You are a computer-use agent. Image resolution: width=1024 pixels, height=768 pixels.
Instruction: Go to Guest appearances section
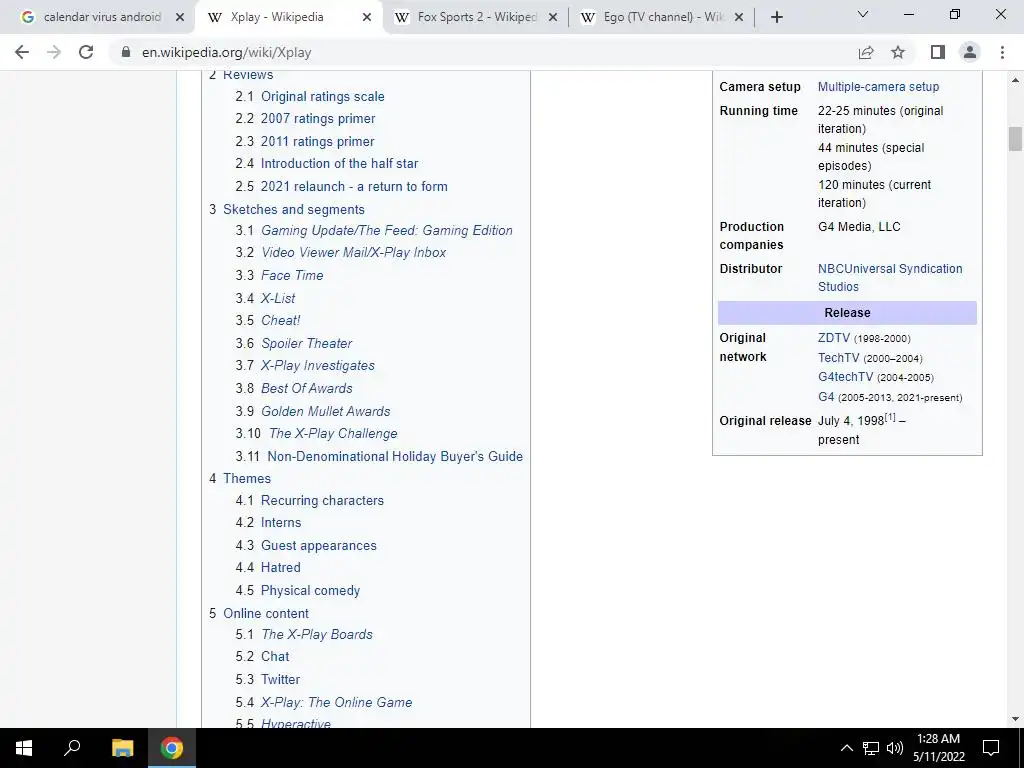pyautogui.click(x=319, y=546)
